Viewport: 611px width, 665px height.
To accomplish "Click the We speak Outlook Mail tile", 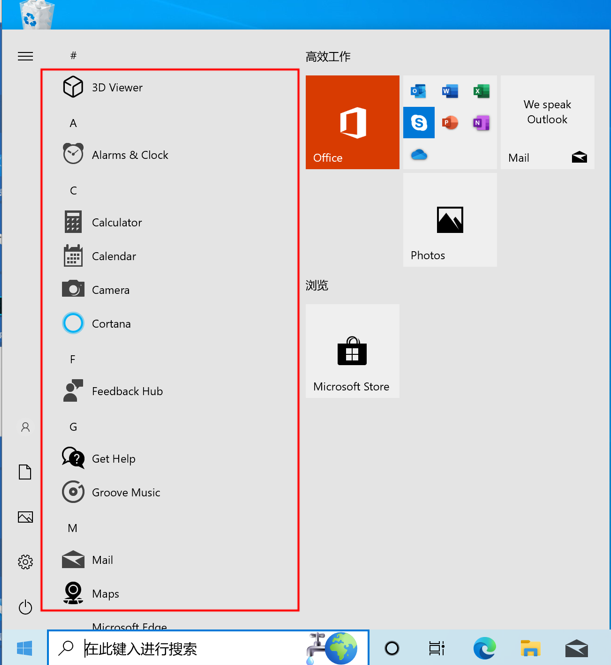I will (x=547, y=122).
